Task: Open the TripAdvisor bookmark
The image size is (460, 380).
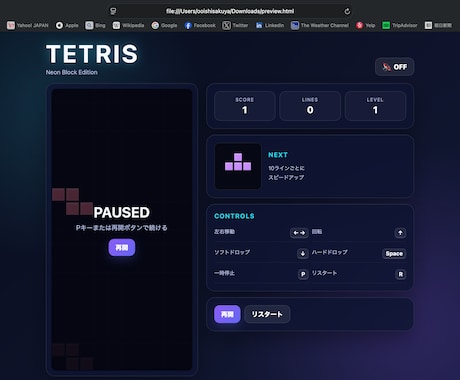Action: pyautogui.click(x=400, y=25)
